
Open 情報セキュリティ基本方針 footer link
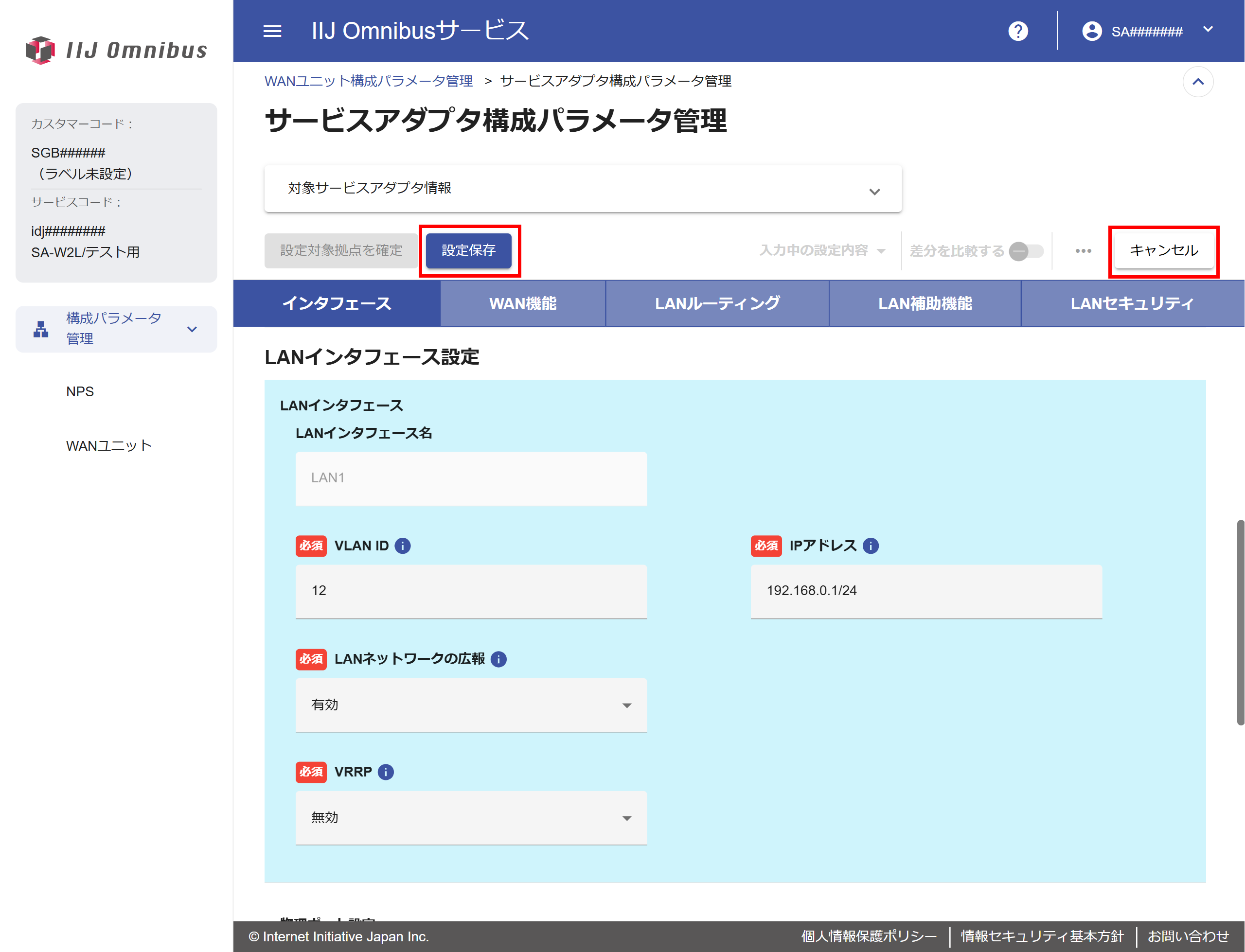[1042, 936]
